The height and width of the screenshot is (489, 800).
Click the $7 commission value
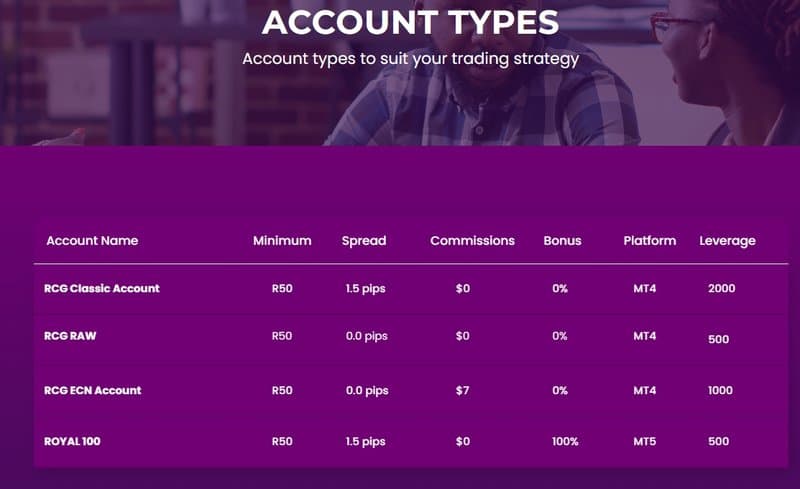click(x=462, y=390)
